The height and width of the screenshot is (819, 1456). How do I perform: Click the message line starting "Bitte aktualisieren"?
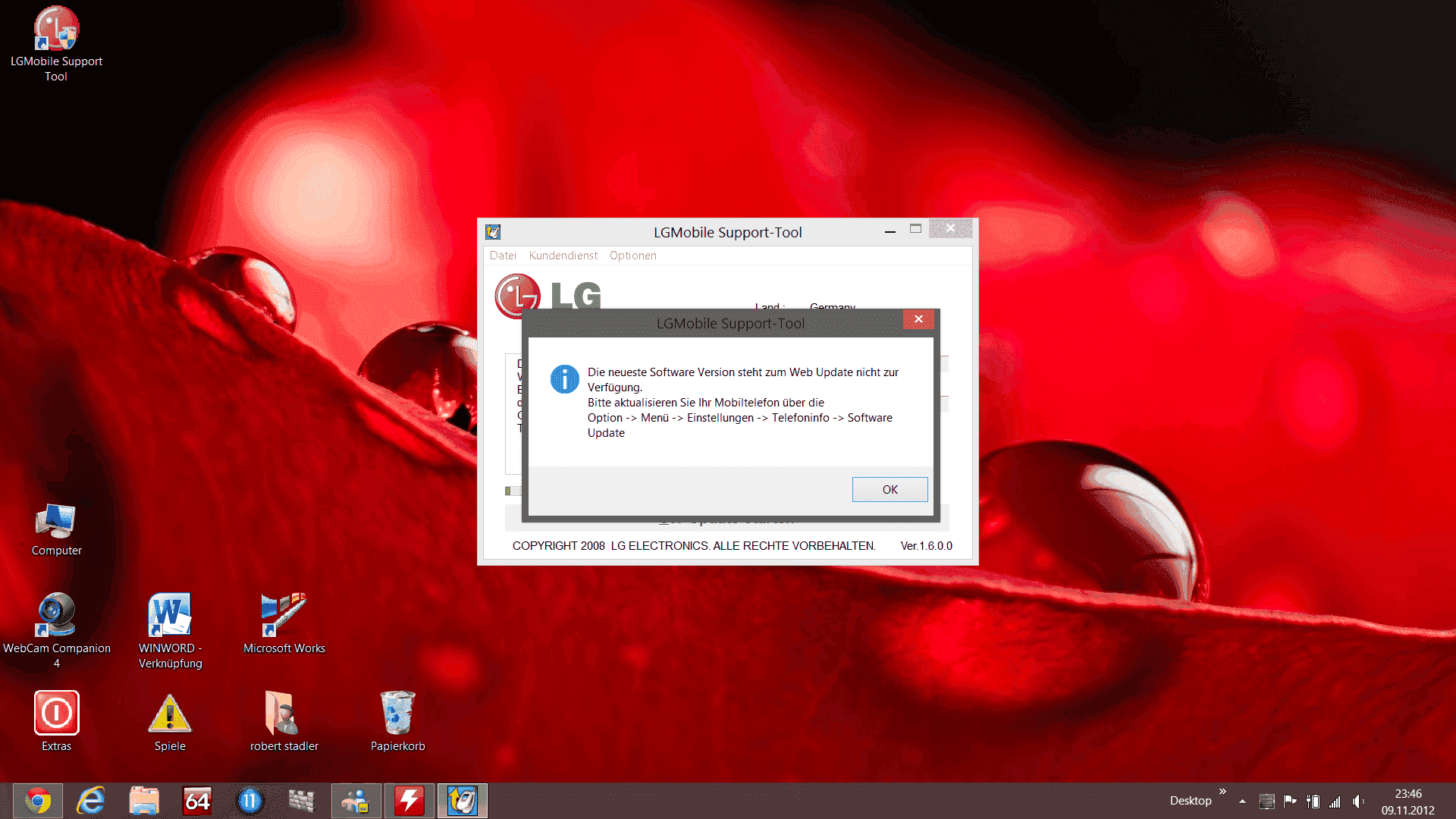pos(705,403)
